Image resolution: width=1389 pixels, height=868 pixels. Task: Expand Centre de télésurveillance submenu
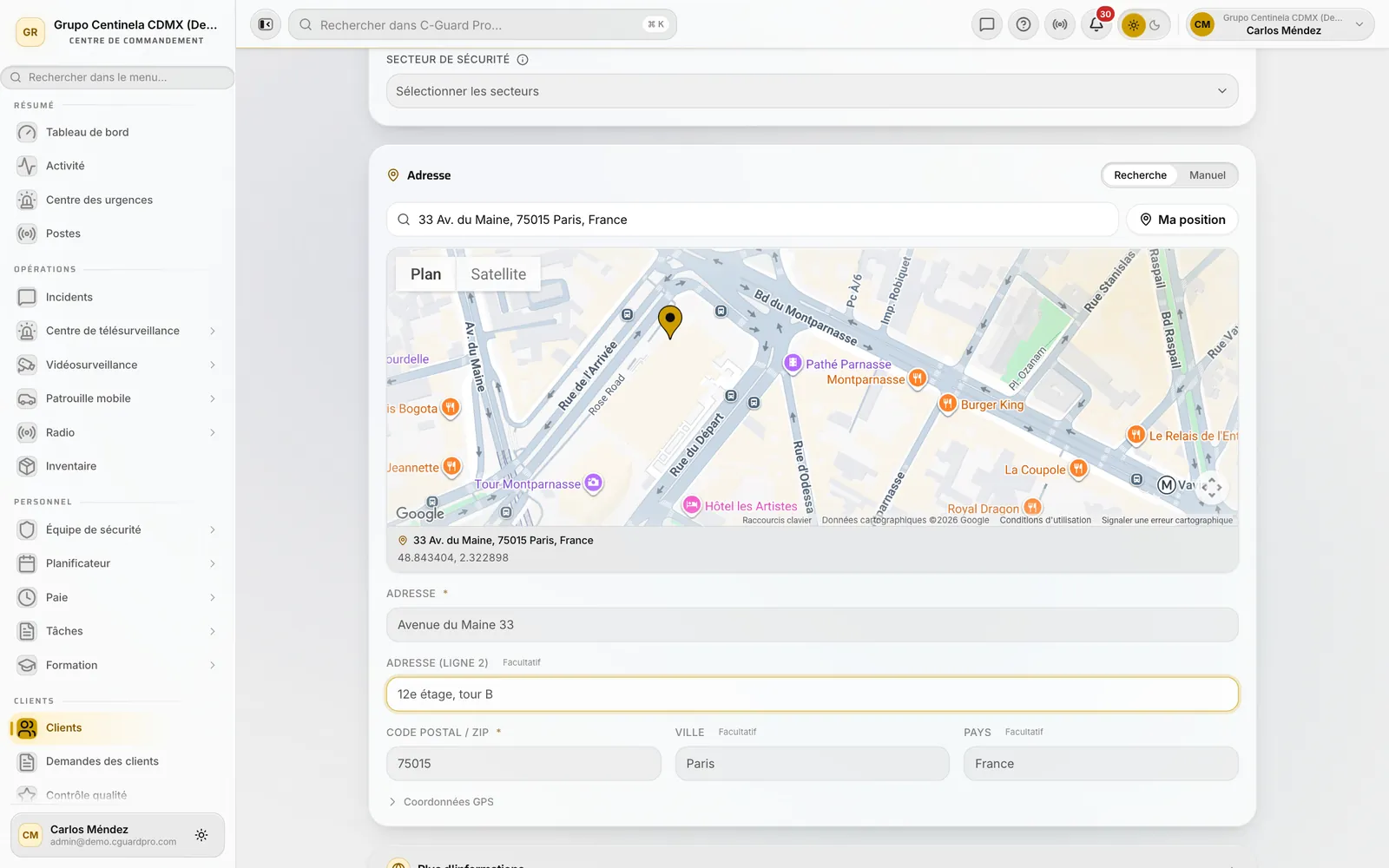213,331
